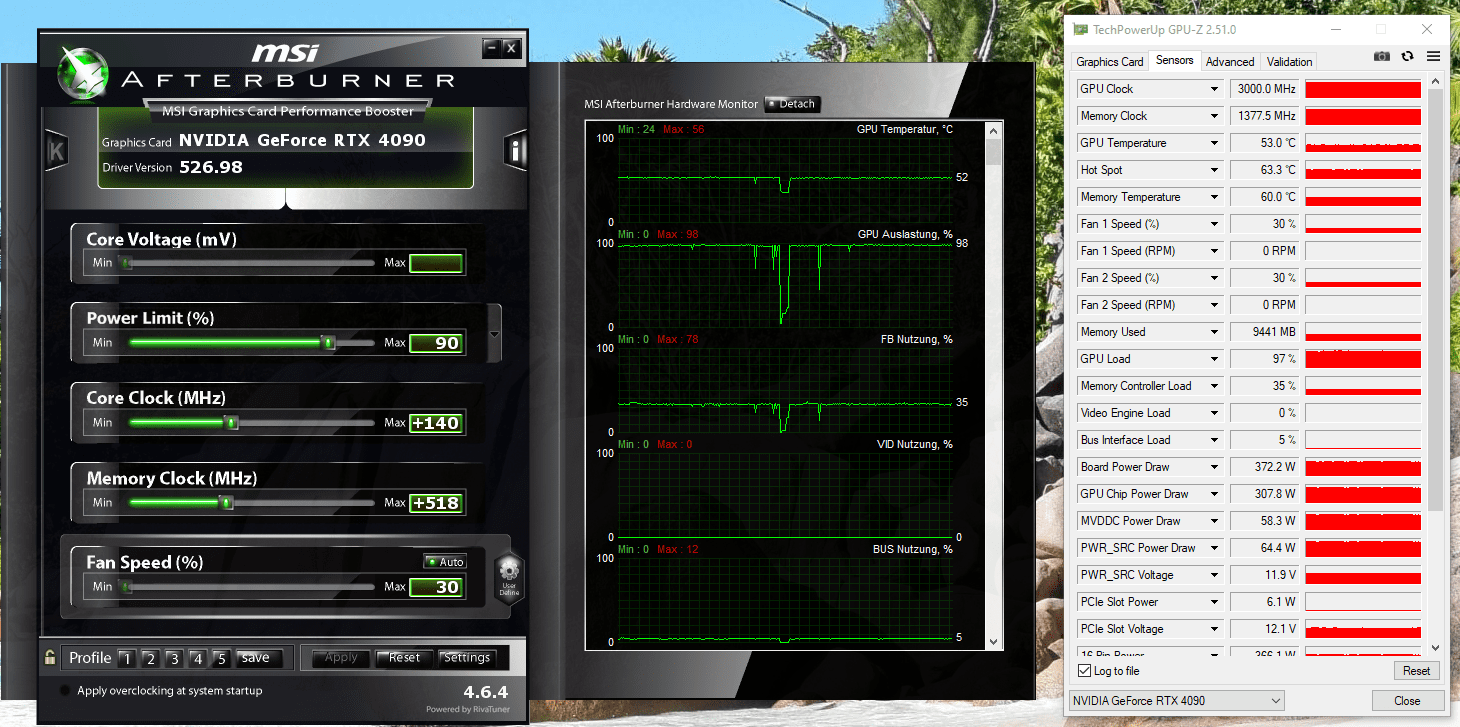Click the Core Clock slider handle
The width and height of the screenshot is (1460, 727).
point(232,423)
